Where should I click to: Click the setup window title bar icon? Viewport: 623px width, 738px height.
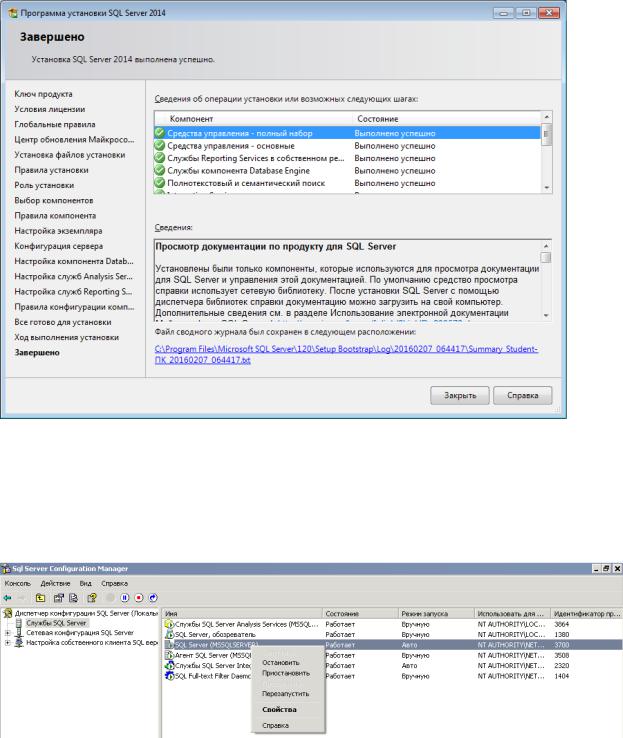pyautogui.click(x=13, y=13)
